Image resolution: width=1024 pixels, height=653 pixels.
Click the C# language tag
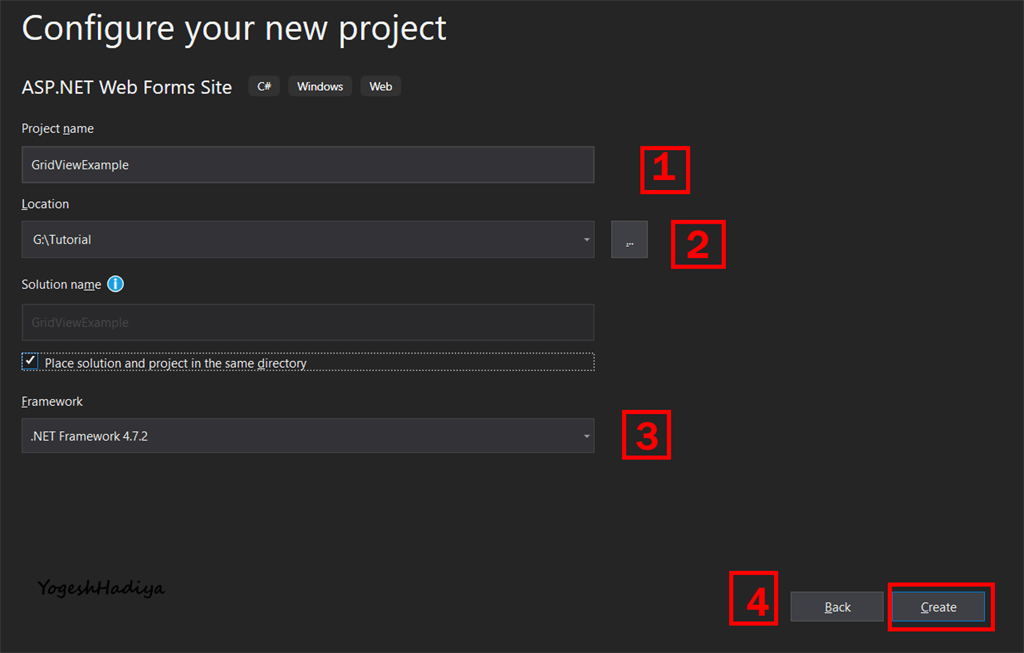[x=264, y=86]
